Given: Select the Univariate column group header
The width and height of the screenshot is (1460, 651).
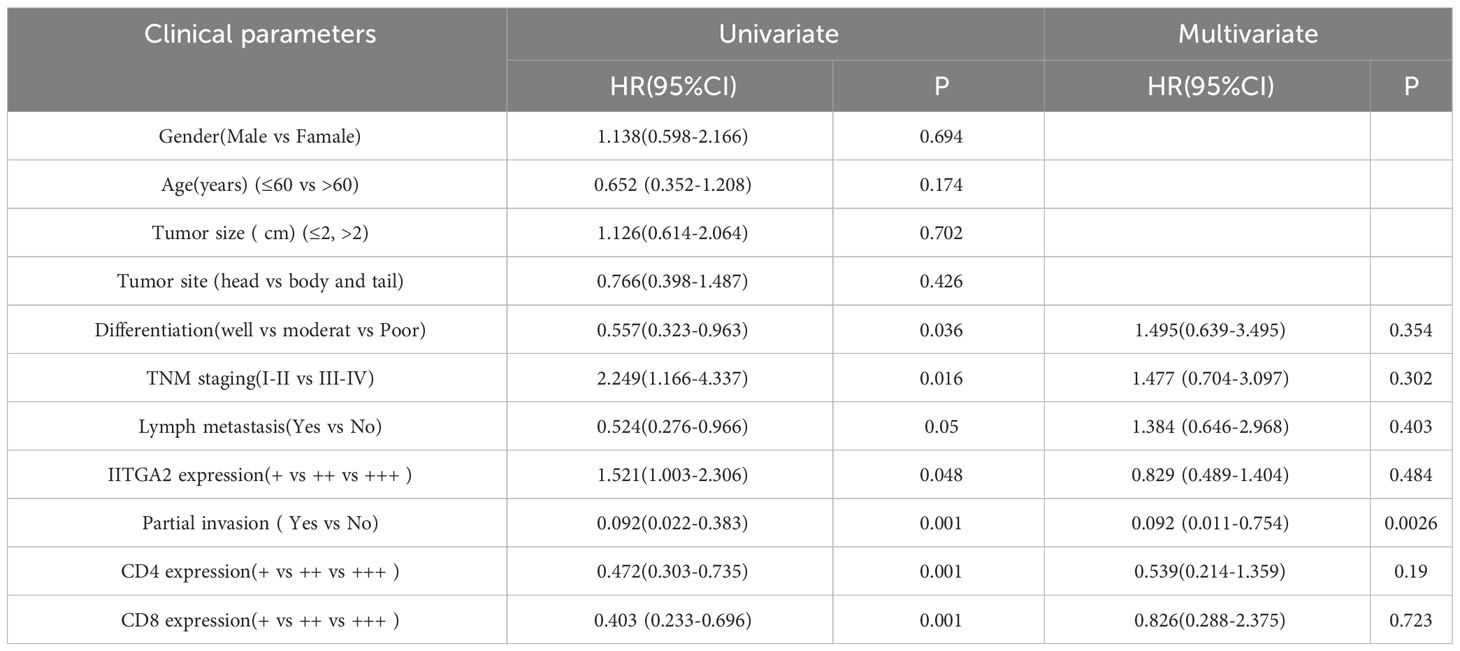Looking at the screenshot, I should click(779, 34).
